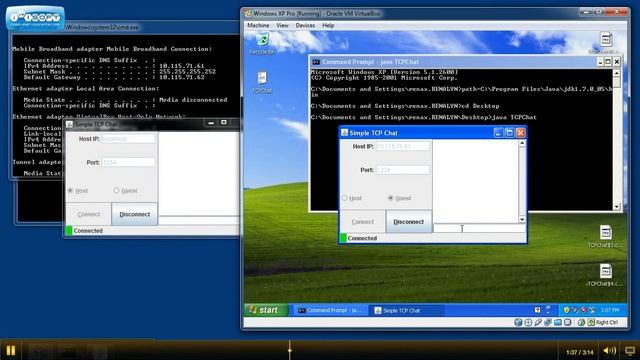Click the Port field in XP chat window

[x=402, y=170]
